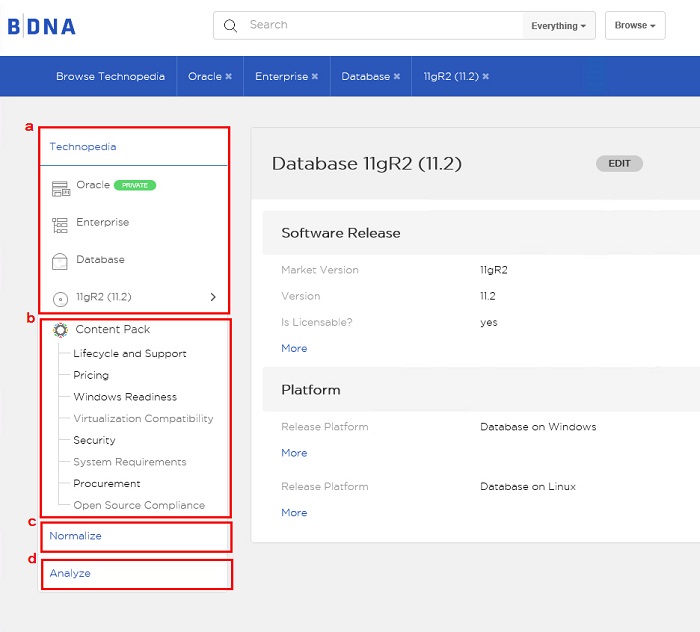
Task: Open the Technopedia sidebar heading
Action: click(83, 146)
